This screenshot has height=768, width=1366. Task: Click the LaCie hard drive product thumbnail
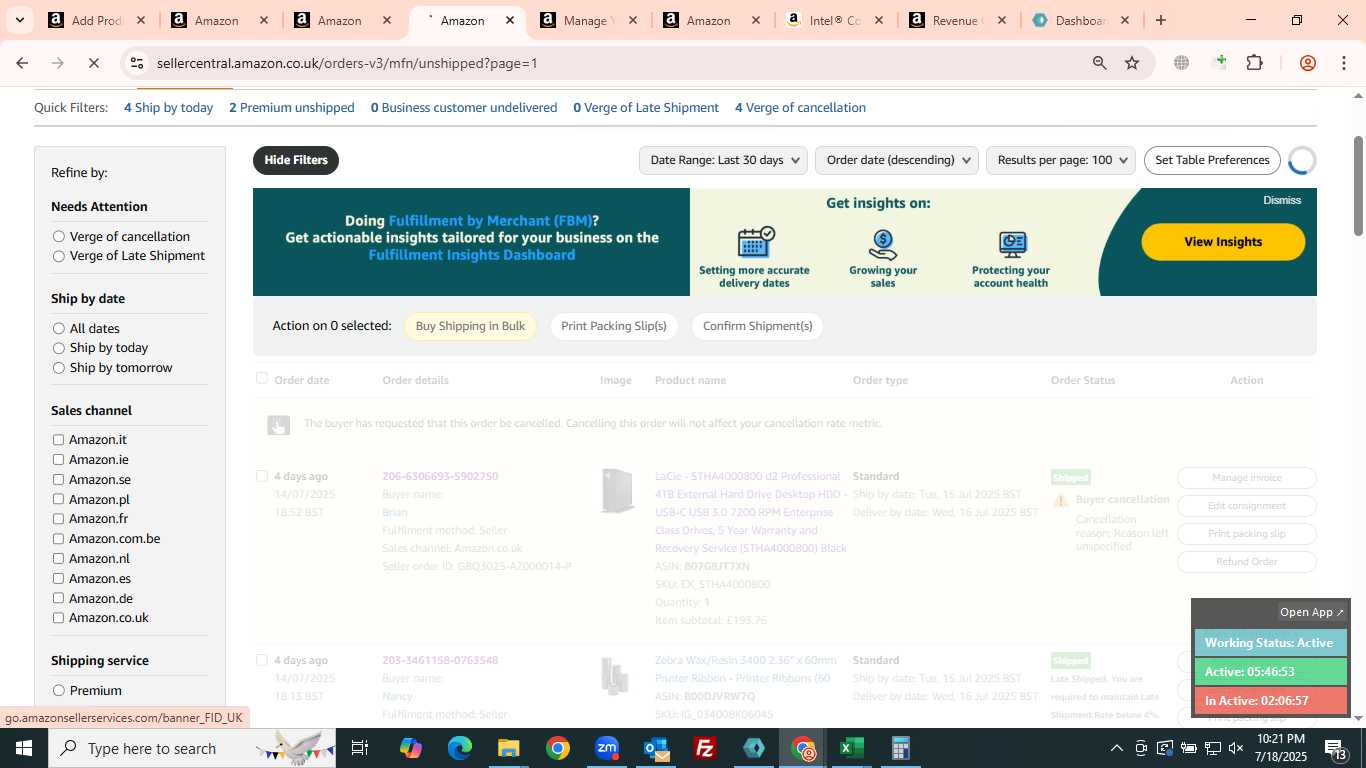pos(617,491)
